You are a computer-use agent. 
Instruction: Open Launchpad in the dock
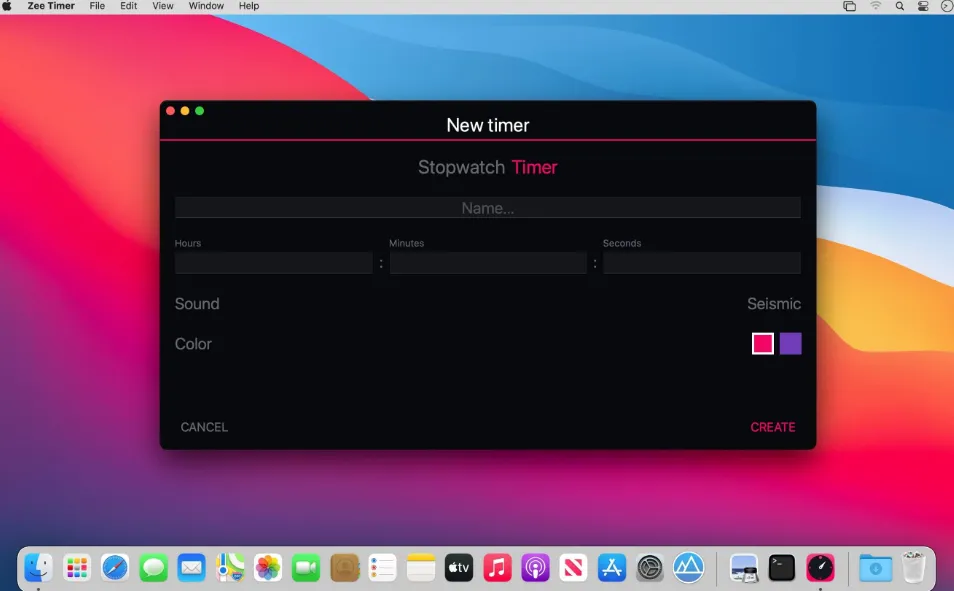(x=77, y=567)
